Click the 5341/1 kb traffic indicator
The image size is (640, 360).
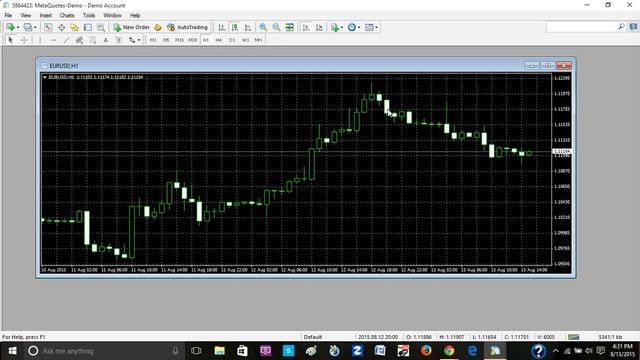(610, 337)
